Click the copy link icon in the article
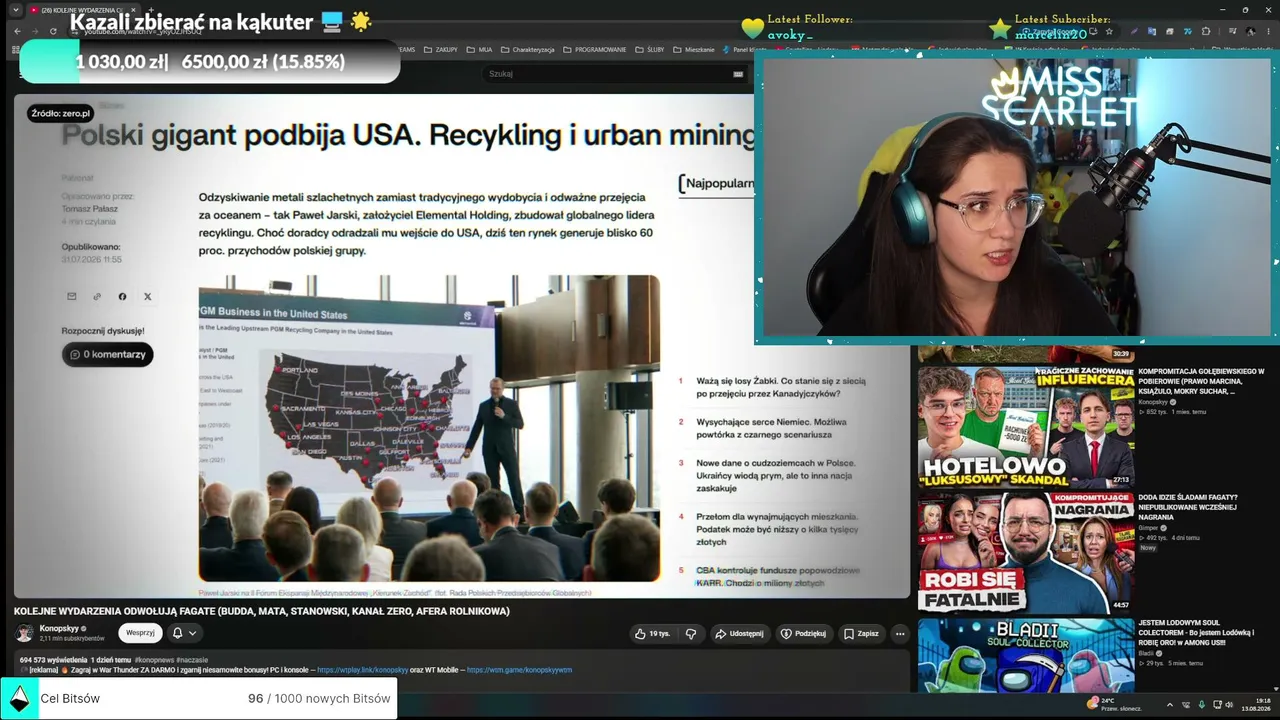Image resolution: width=1280 pixels, height=720 pixels. tap(97, 297)
